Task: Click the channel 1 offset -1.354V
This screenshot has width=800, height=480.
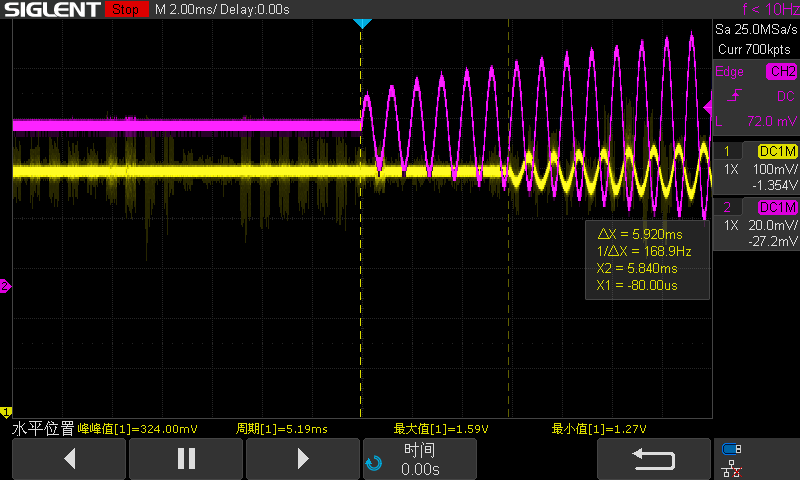Action: pos(774,185)
